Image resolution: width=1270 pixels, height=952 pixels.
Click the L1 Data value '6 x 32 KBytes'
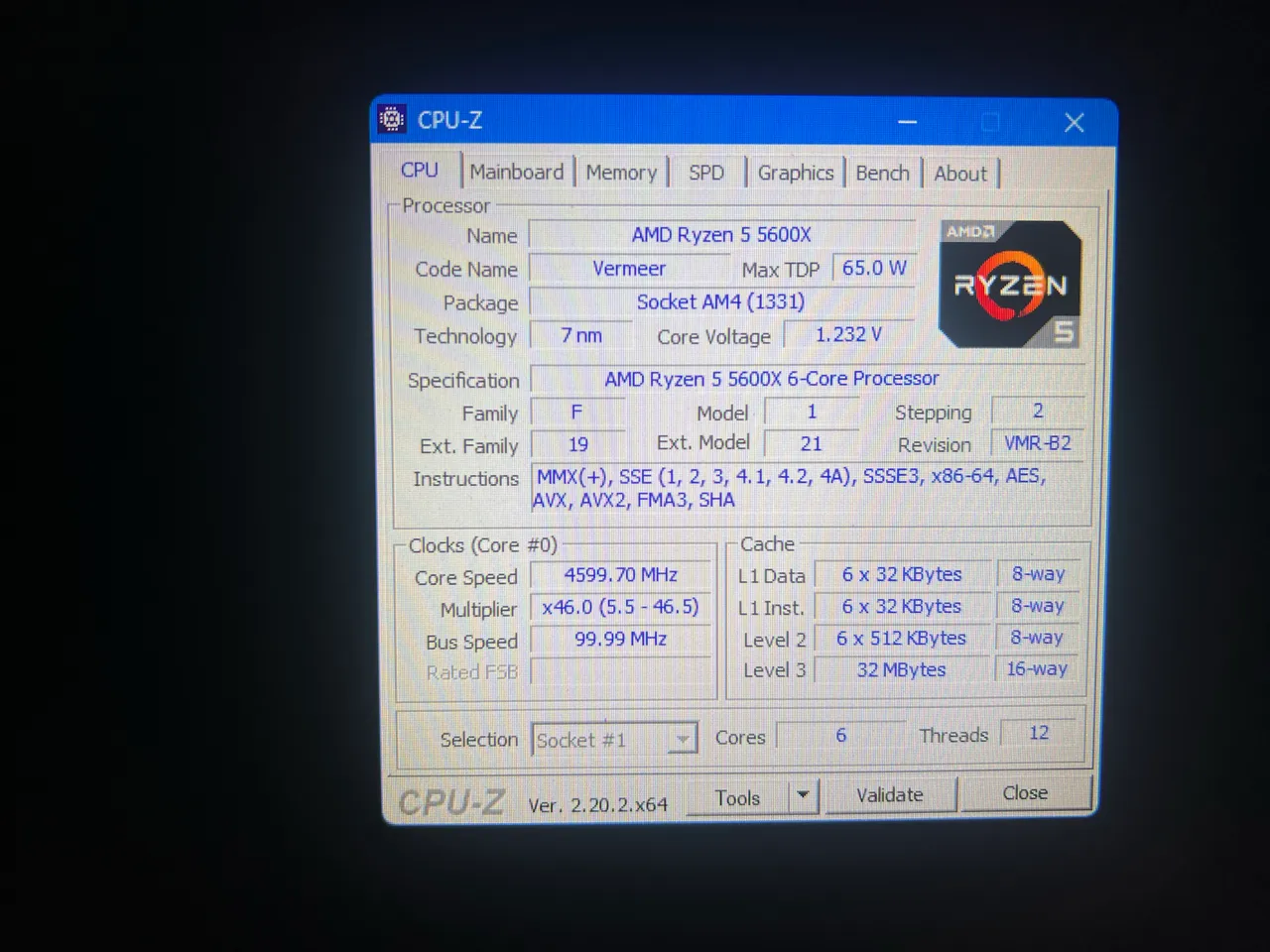point(902,574)
